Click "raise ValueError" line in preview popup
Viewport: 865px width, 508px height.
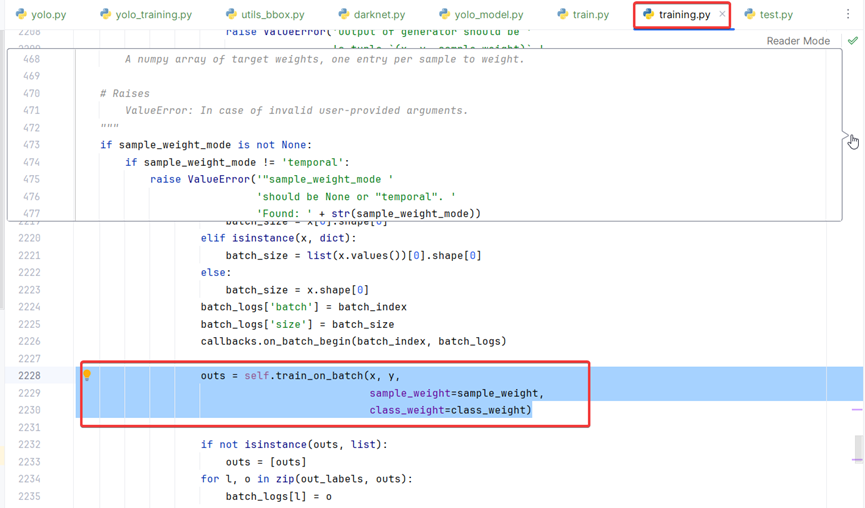coord(271,180)
